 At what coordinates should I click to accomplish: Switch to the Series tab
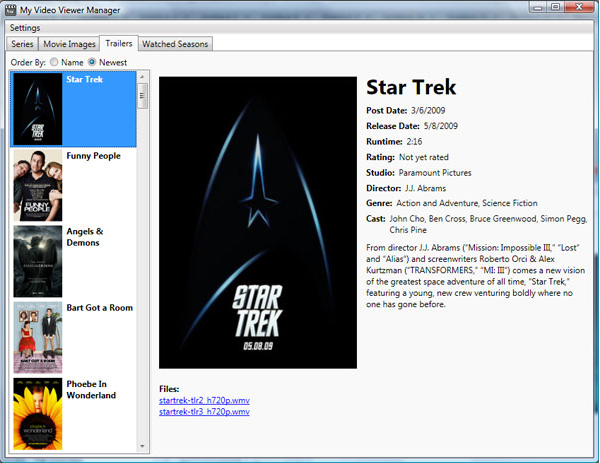pyautogui.click(x=22, y=44)
